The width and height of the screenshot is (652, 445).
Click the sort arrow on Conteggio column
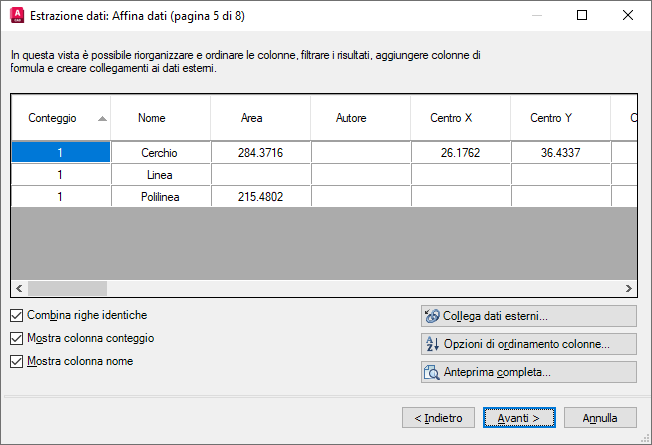point(102,118)
